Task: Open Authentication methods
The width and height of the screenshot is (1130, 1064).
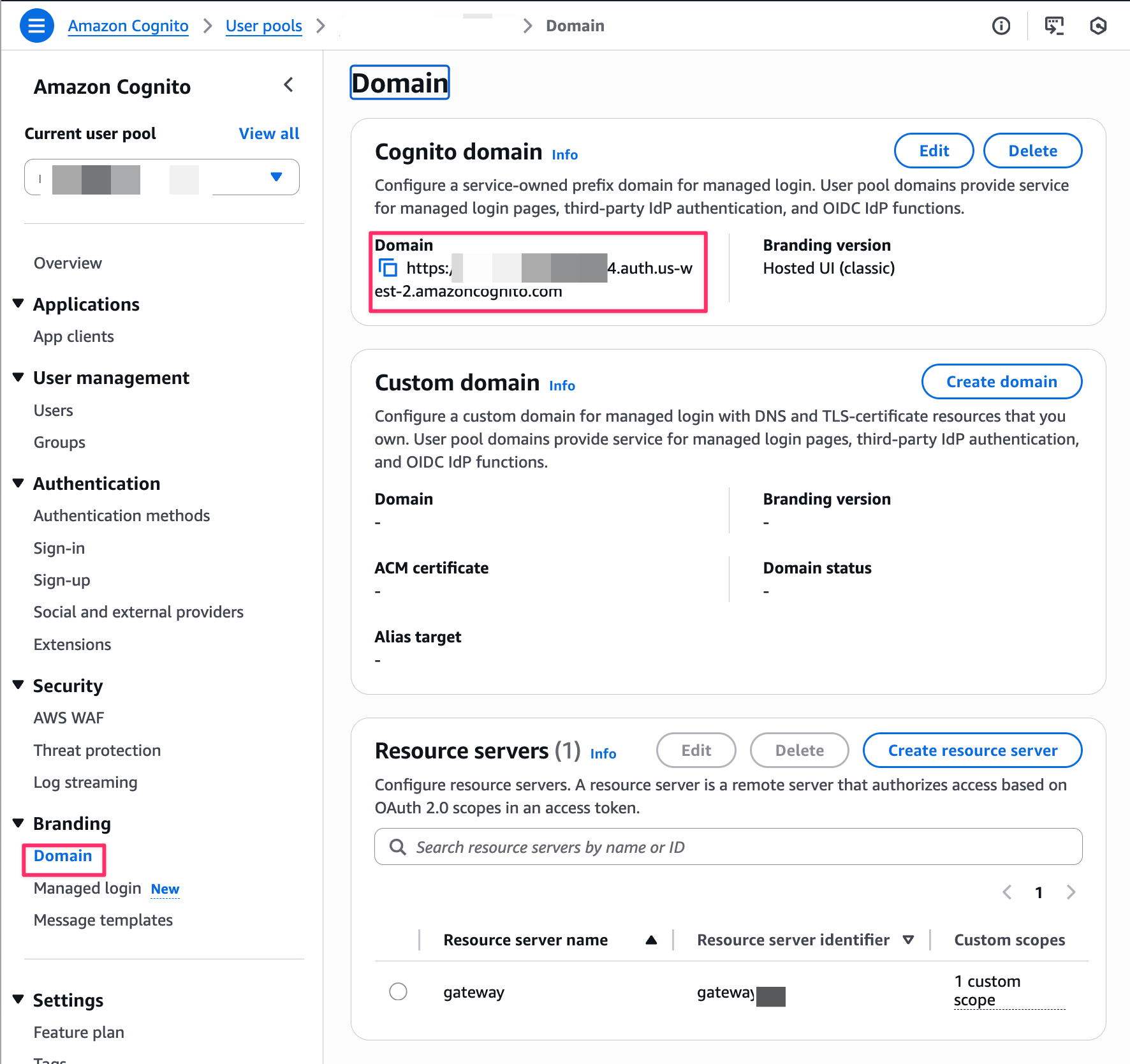Action: click(122, 516)
